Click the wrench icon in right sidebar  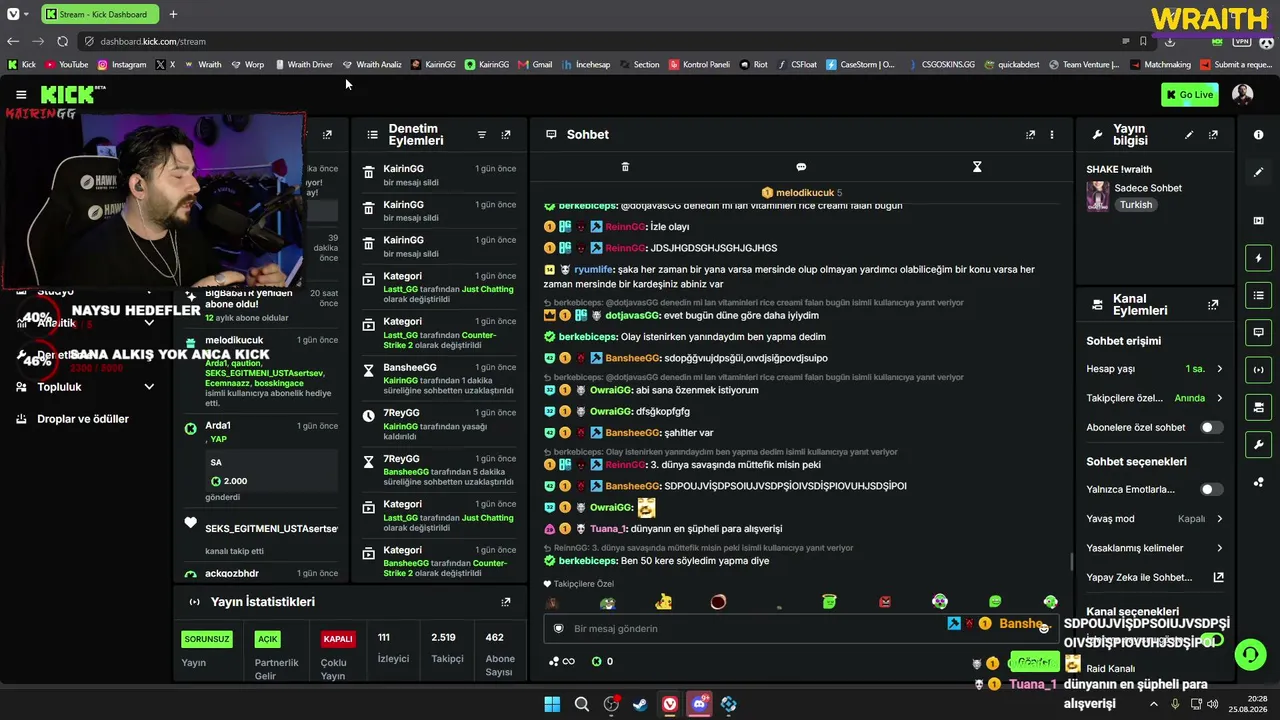coord(1258,444)
